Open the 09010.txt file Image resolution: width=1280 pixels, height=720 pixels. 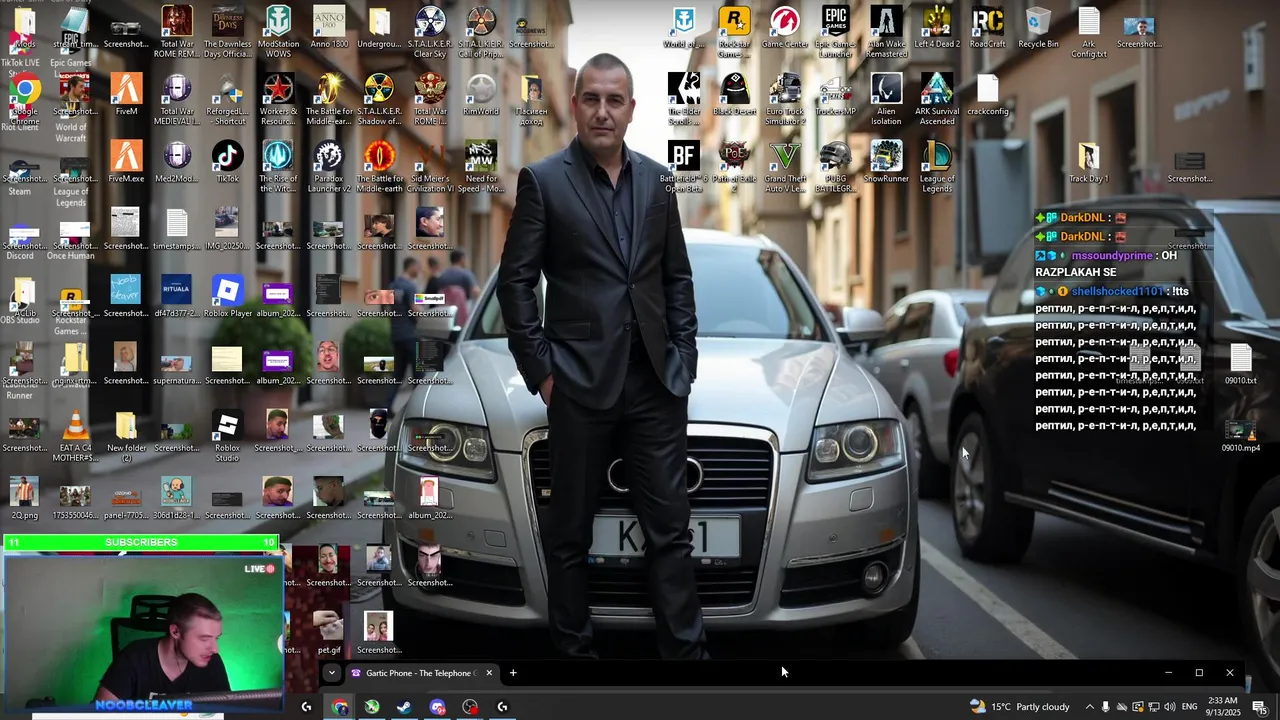point(1240,364)
